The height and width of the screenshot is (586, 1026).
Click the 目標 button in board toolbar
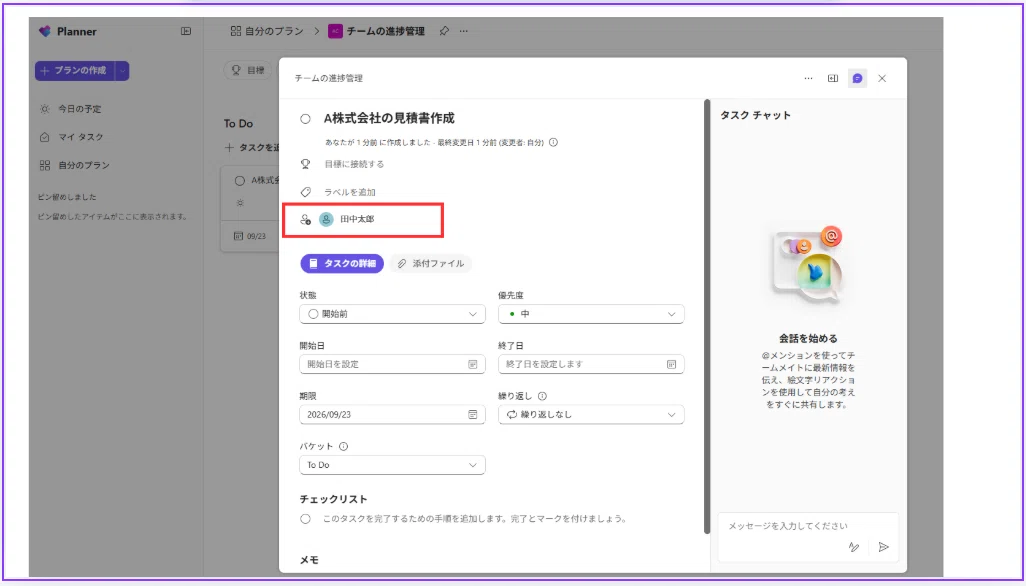(248, 71)
